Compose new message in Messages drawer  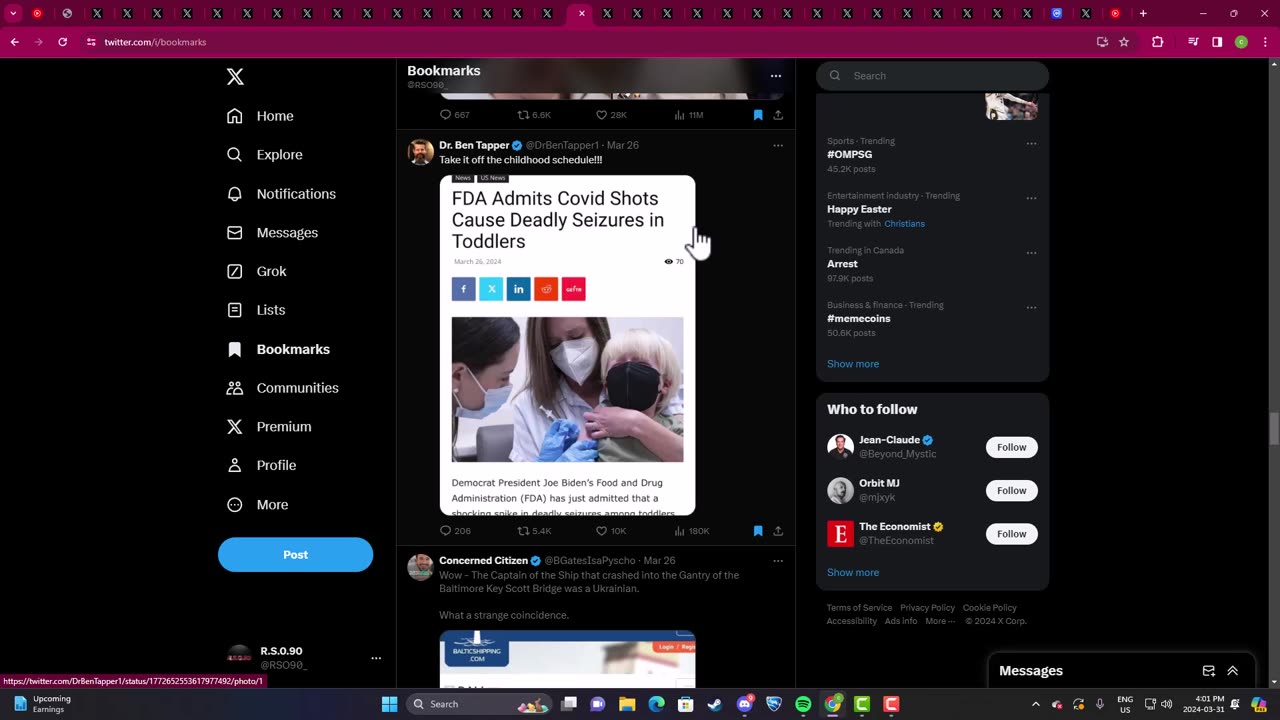[1208, 671]
